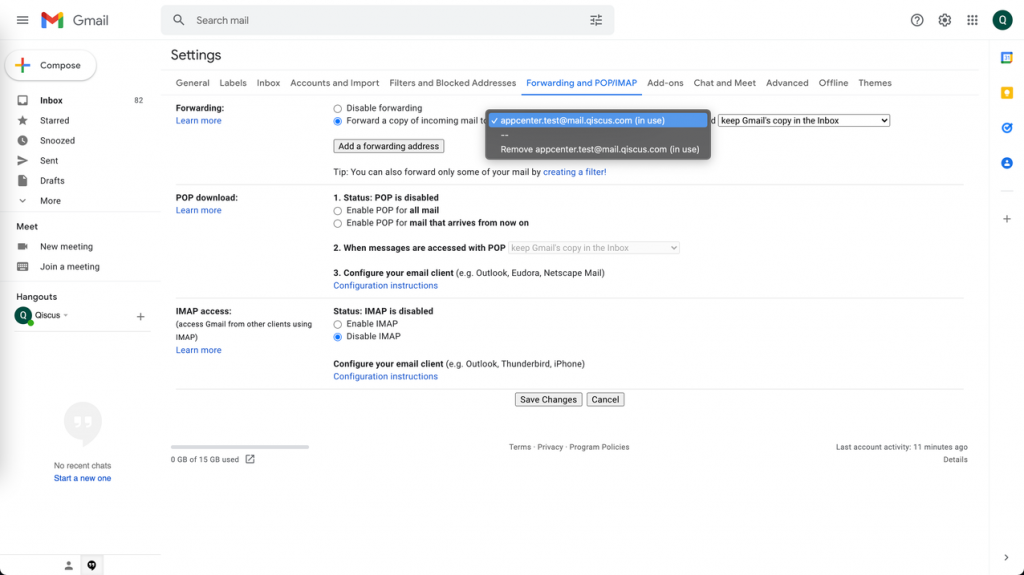The height and width of the screenshot is (575, 1024).
Task: Show search options filter icon
Action: (596, 20)
